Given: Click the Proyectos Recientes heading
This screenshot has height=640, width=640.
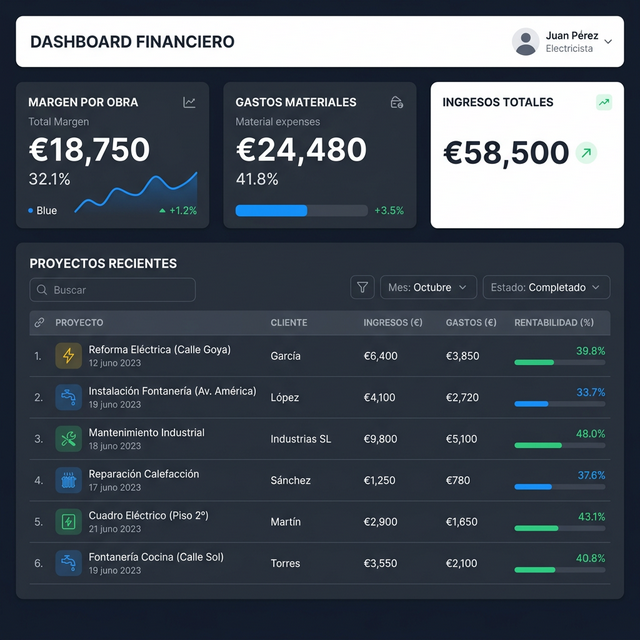Looking at the screenshot, I should 103,264.
